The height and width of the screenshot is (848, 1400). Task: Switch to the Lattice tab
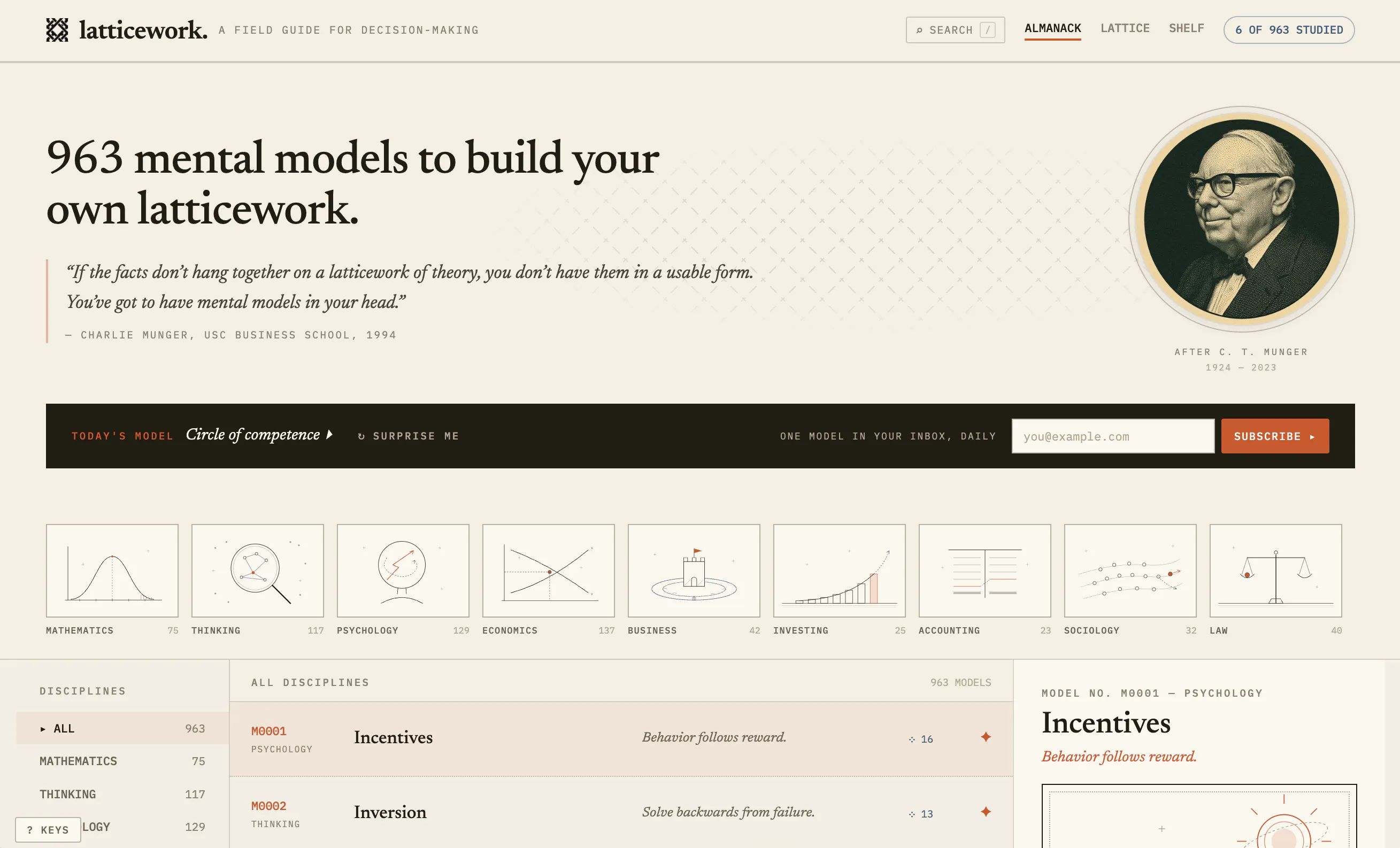point(1125,28)
